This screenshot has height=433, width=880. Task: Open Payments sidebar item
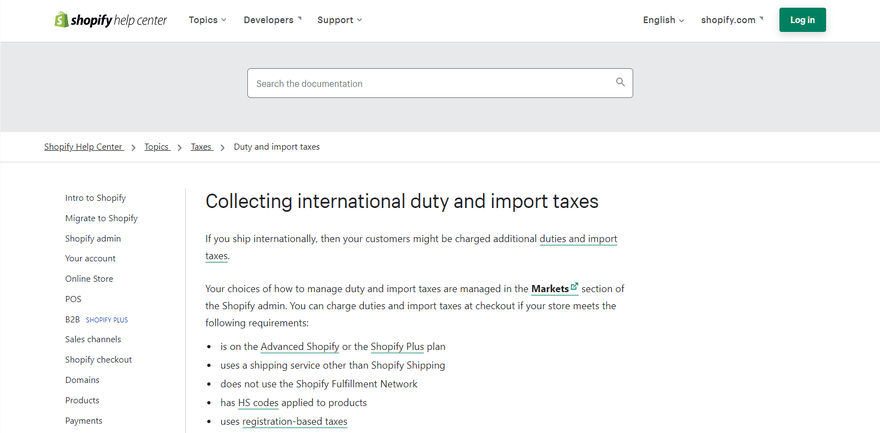click(84, 421)
